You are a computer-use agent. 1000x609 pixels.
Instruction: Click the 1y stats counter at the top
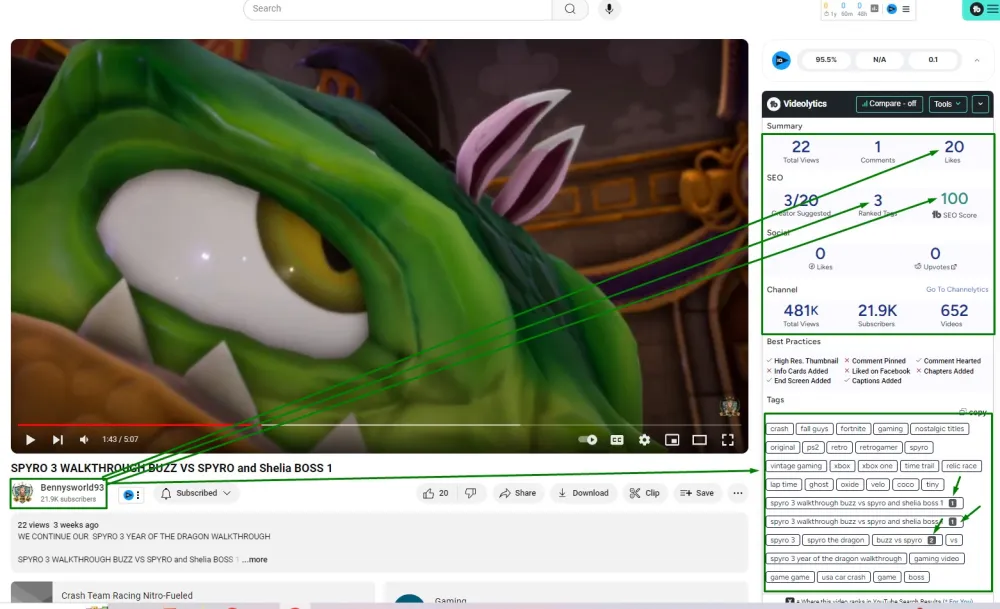(x=829, y=9)
